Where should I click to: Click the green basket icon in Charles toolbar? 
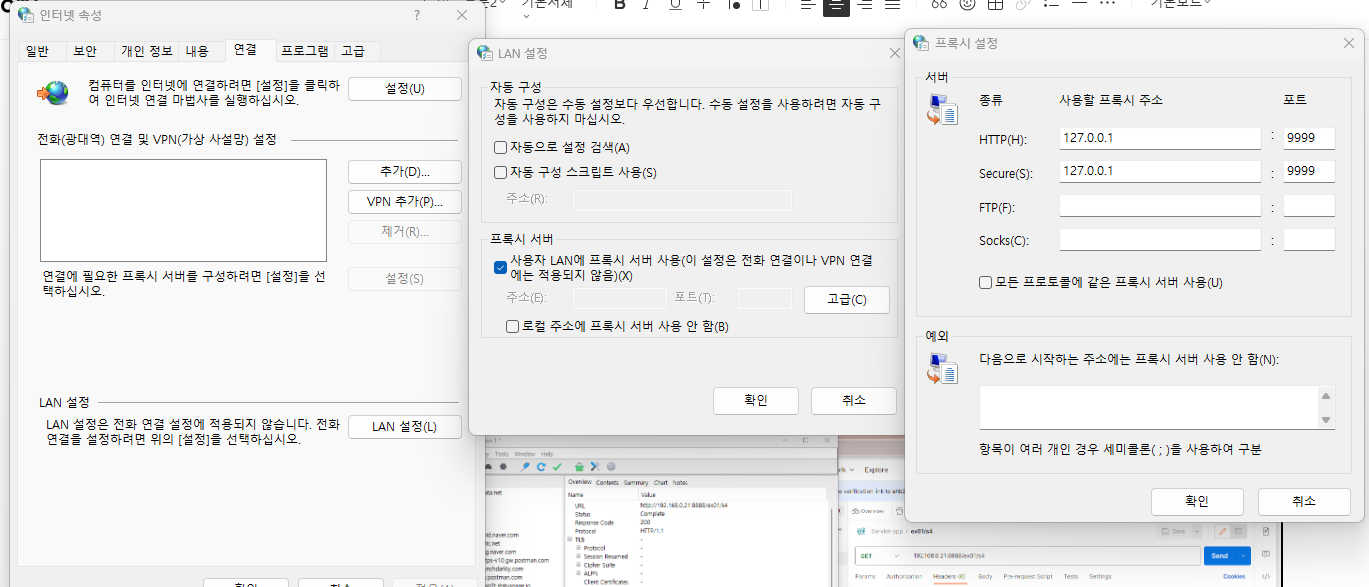tap(579, 467)
